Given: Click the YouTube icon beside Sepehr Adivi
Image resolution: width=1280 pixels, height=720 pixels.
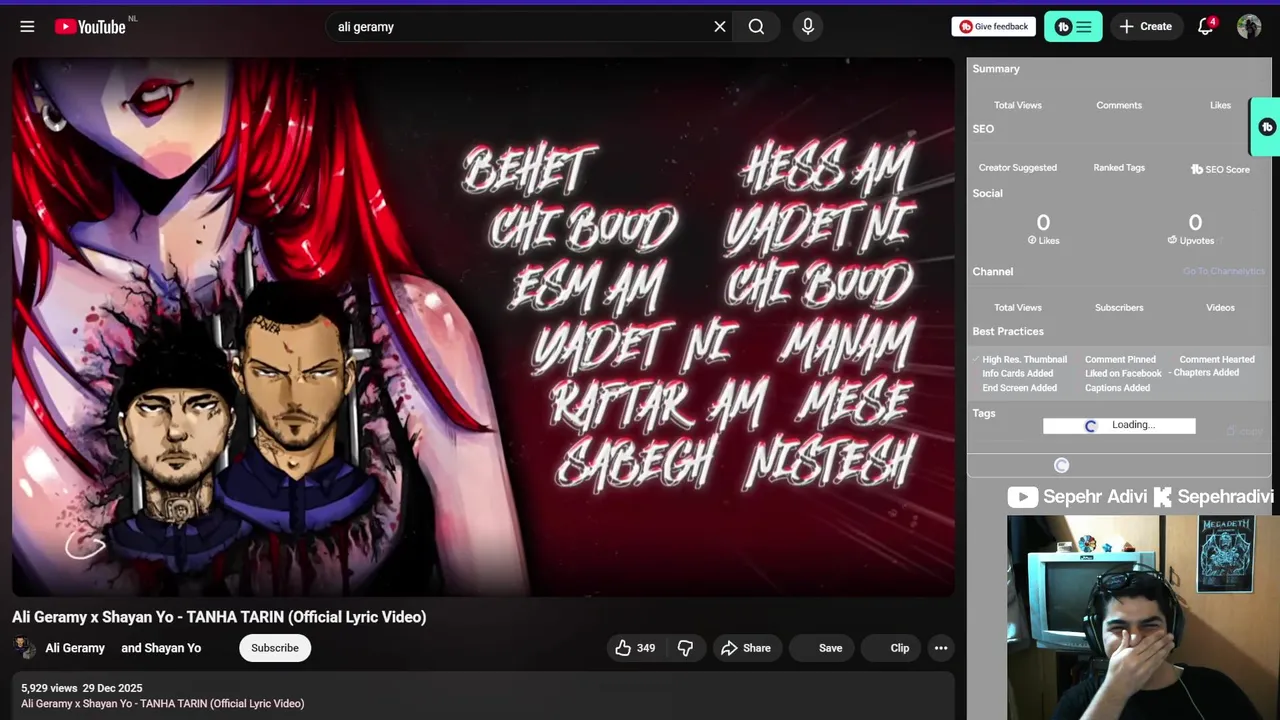Looking at the screenshot, I should pos(1022,497).
